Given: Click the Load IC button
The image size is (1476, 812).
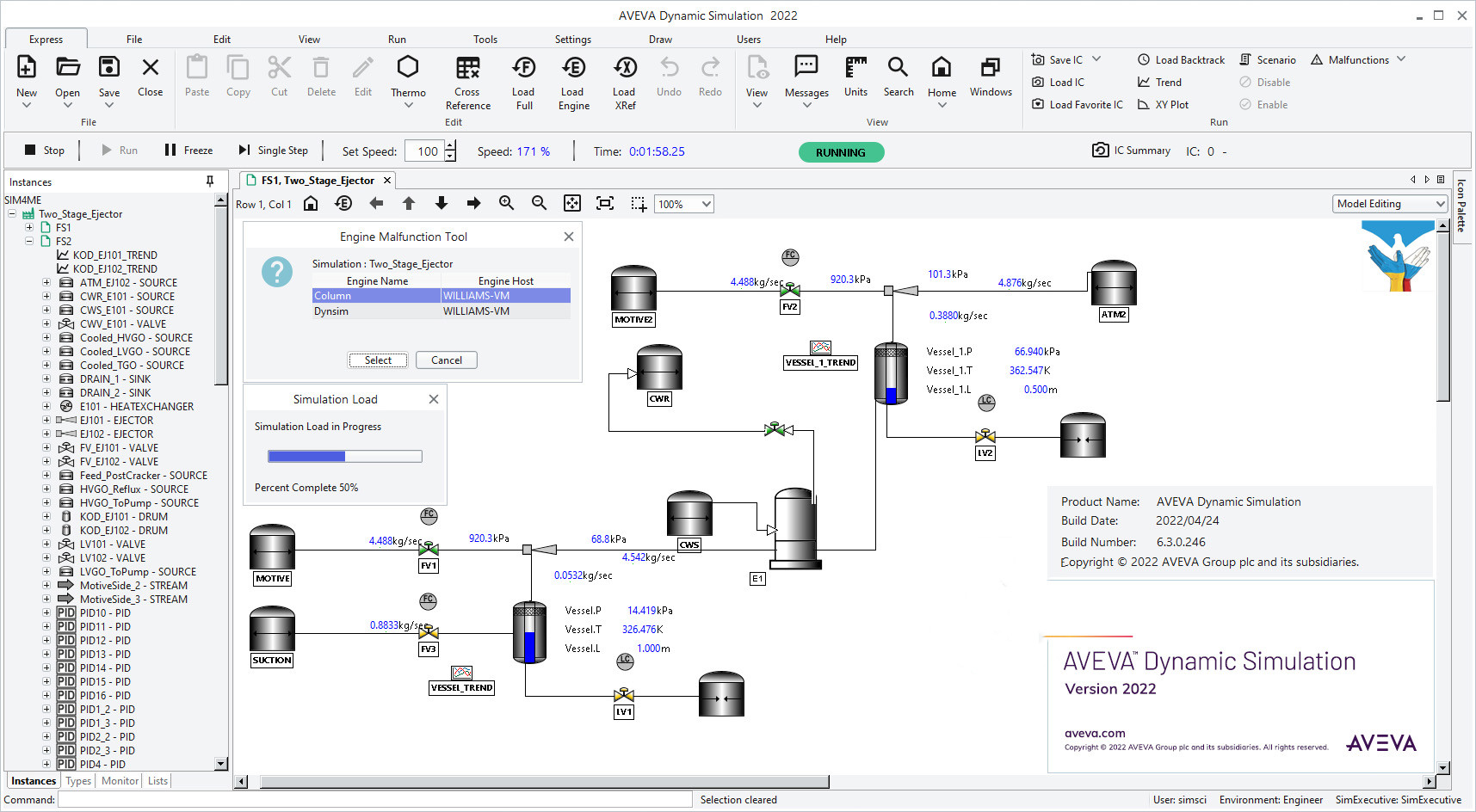Looking at the screenshot, I should click(x=1058, y=83).
